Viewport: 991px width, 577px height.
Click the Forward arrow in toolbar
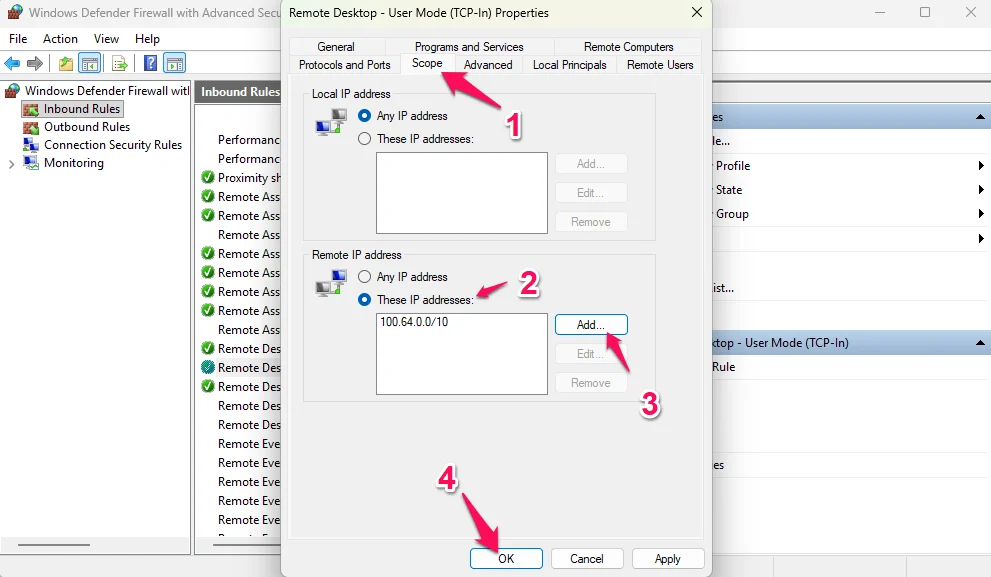[35, 63]
